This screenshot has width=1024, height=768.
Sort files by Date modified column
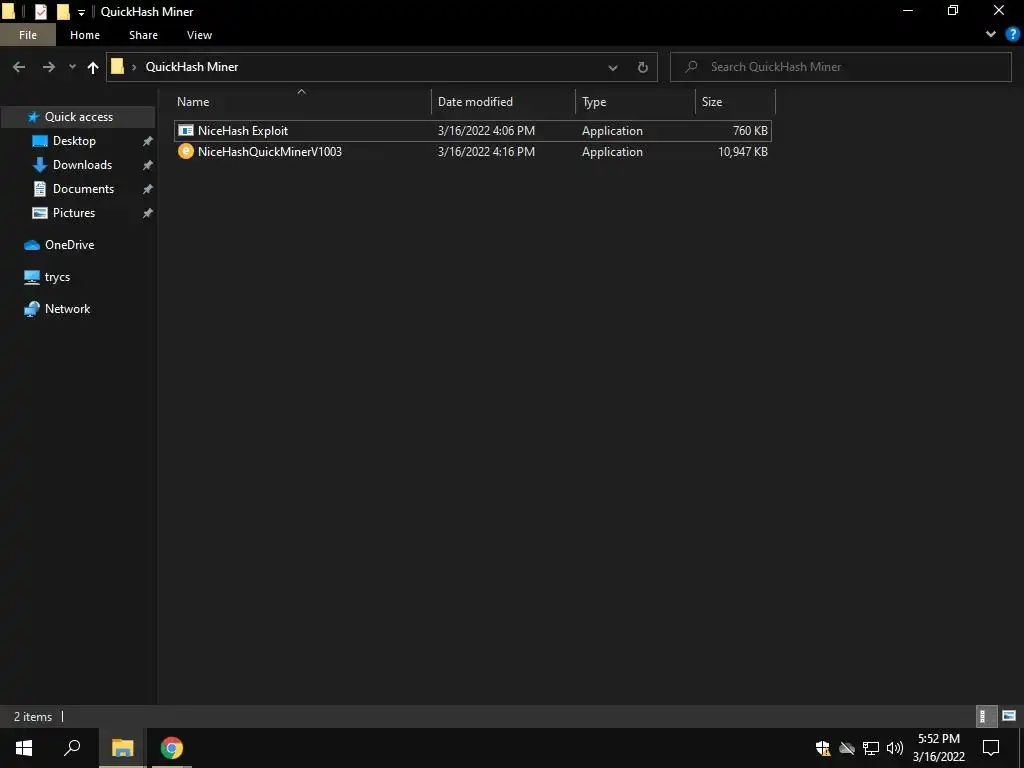pos(504,102)
